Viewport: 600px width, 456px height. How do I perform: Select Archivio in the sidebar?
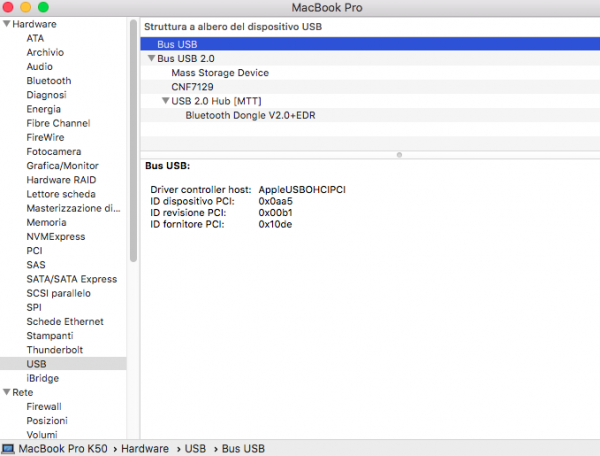tap(45, 52)
